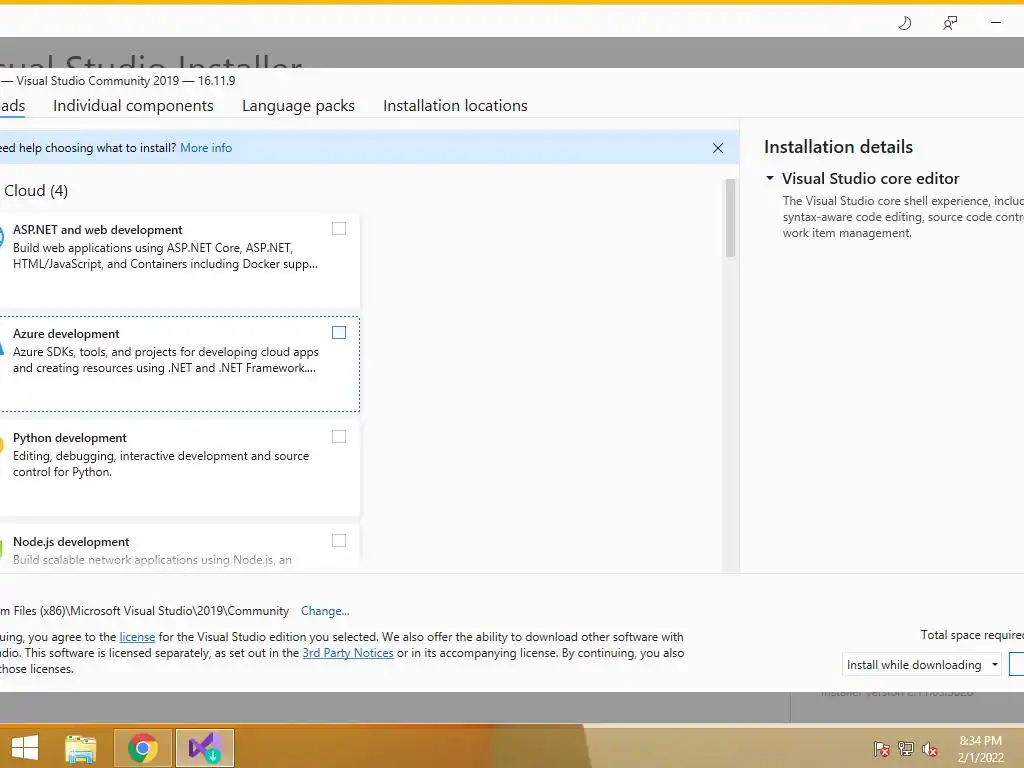Open the 3rd Party Notices link

point(348,652)
